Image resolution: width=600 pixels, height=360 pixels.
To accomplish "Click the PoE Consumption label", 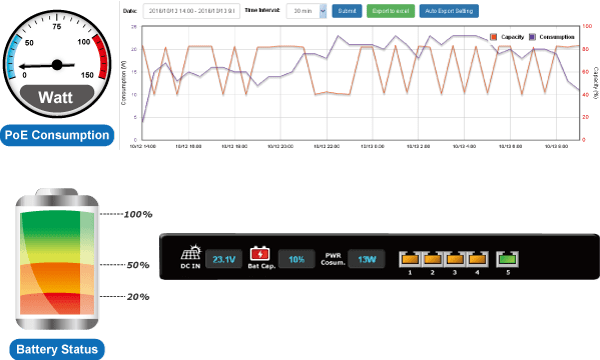I will [57, 135].
